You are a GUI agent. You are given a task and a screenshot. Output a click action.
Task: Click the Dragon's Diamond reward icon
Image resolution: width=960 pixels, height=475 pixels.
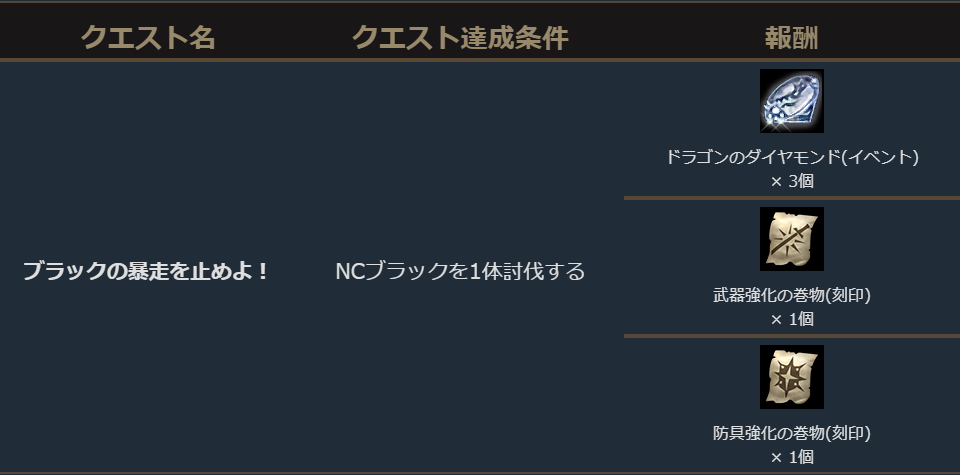click(791, 101)
